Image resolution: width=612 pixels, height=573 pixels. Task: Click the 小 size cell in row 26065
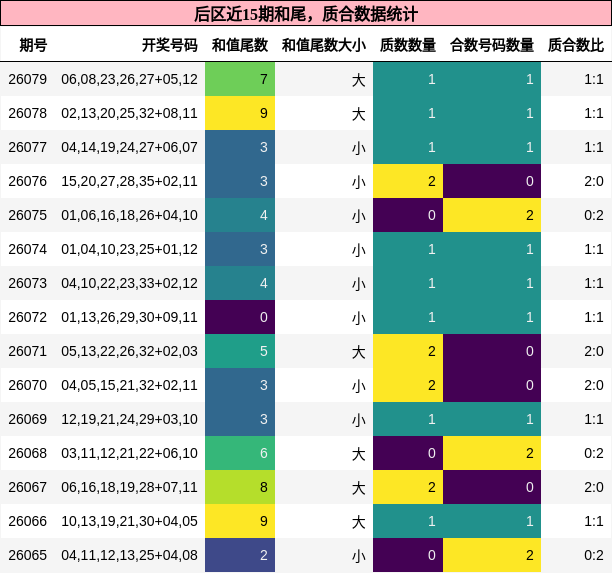[x=324, y=555]
